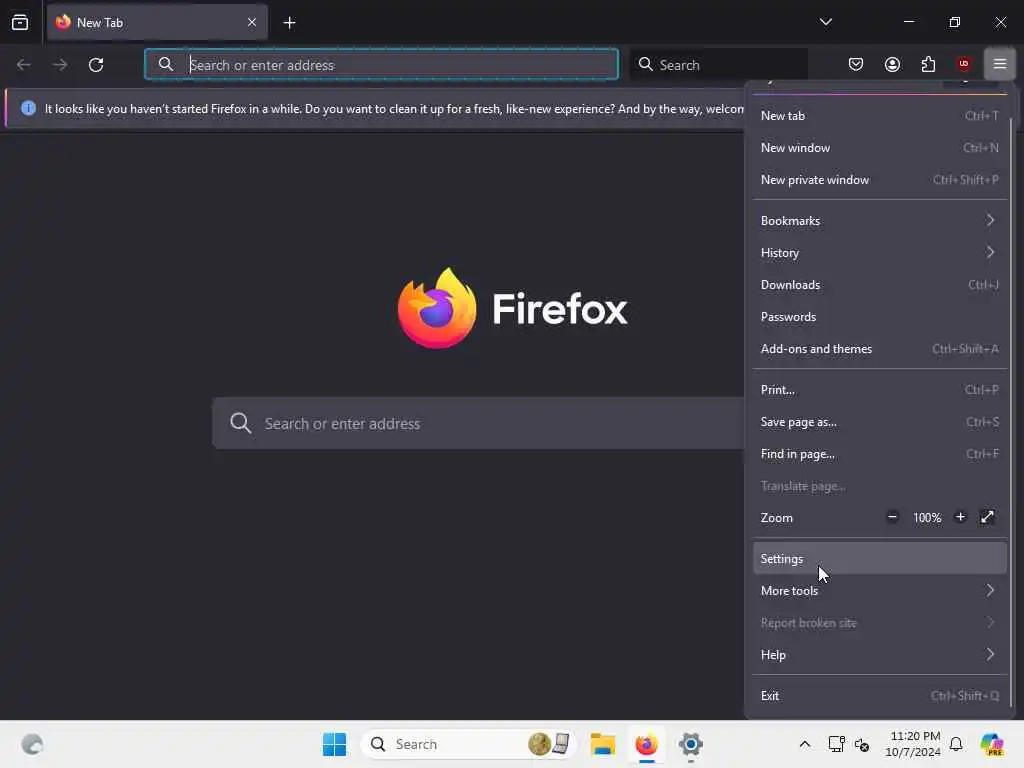Expand the Bookmarks submenu
This screenshot has width=1024, height=768.
pyautogui.click(x=879, y=221)
